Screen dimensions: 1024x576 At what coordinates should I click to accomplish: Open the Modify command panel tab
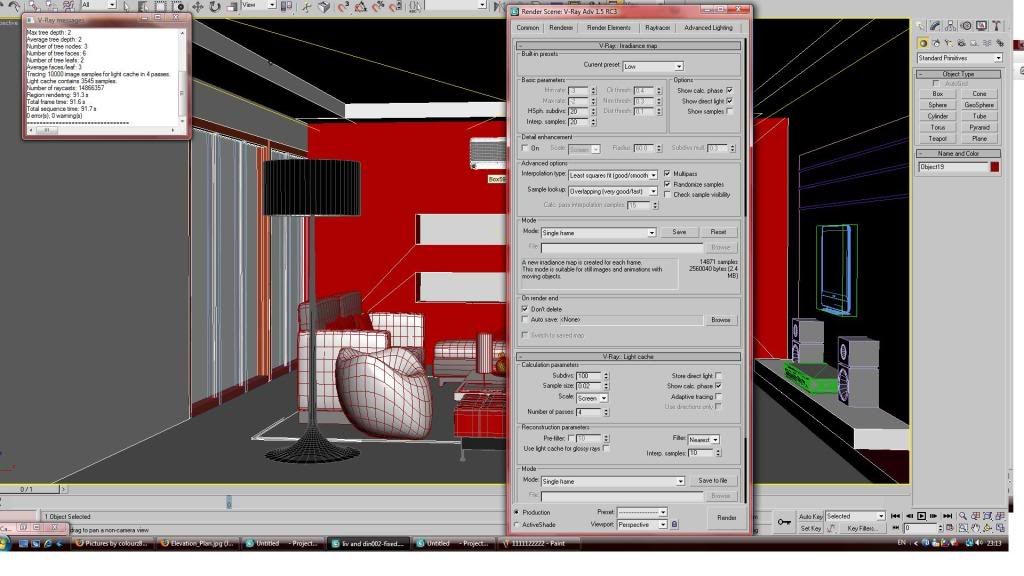pos(934,26)
